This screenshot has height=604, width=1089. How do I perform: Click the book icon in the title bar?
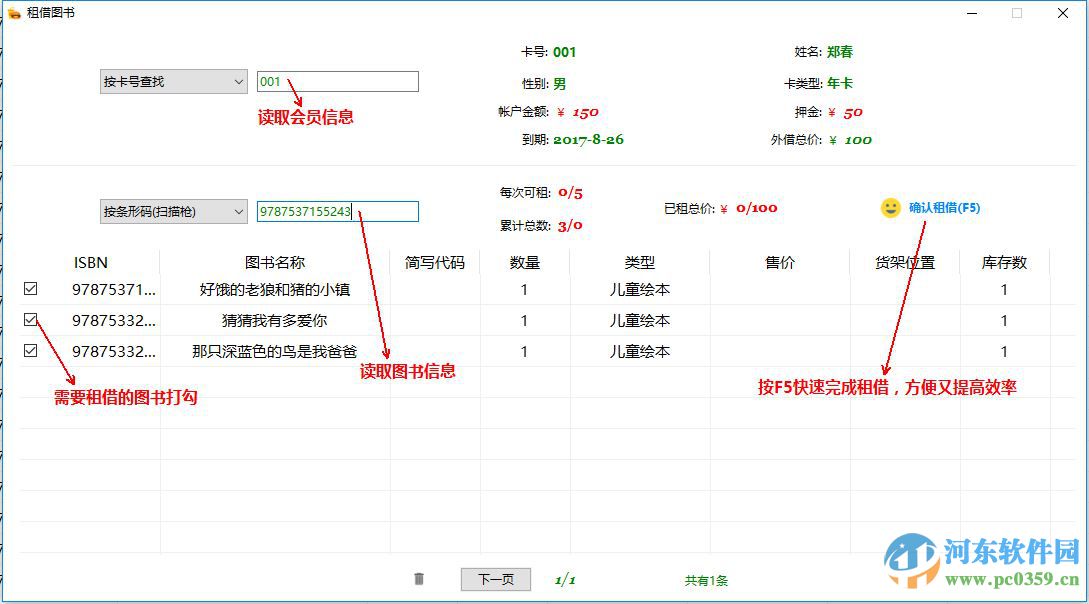tap(16, 13)
